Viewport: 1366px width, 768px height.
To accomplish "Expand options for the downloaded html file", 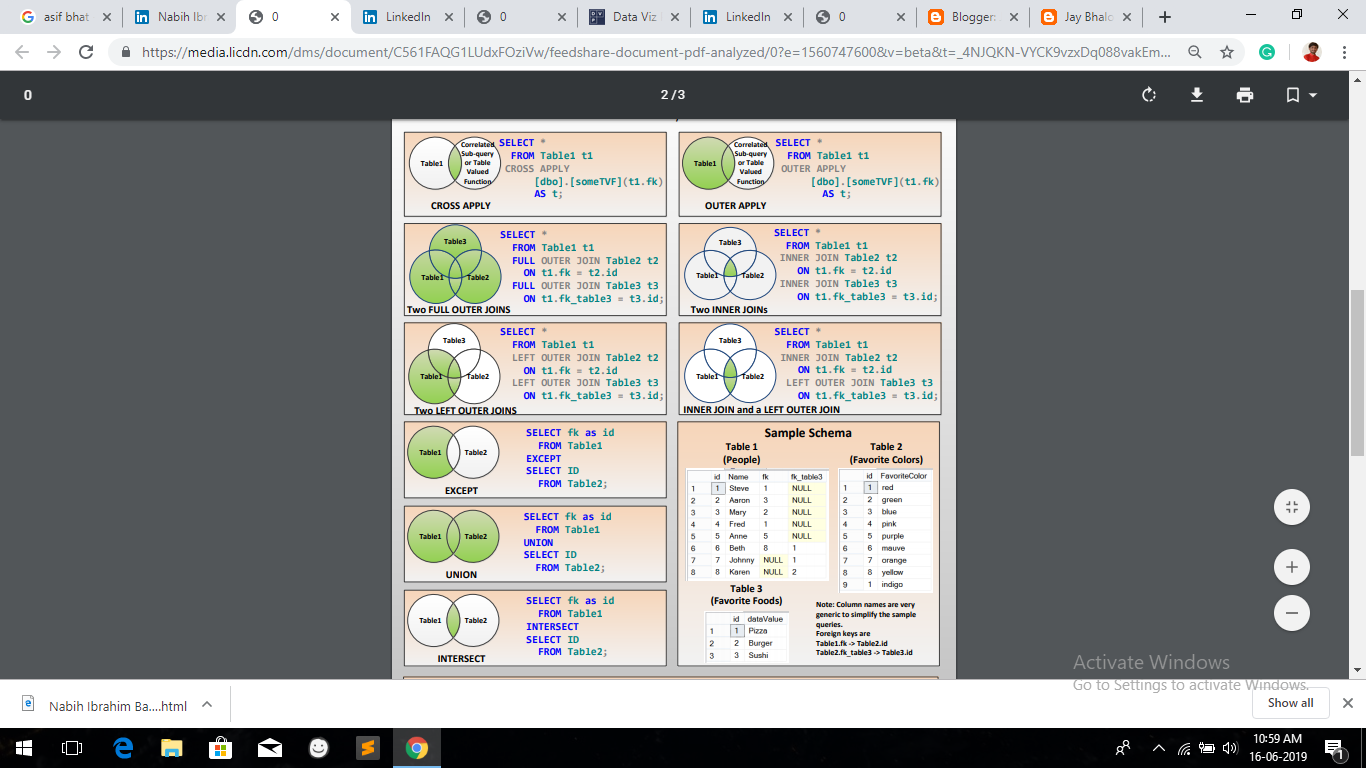I will pyautogui.click(x=207, y=705).
